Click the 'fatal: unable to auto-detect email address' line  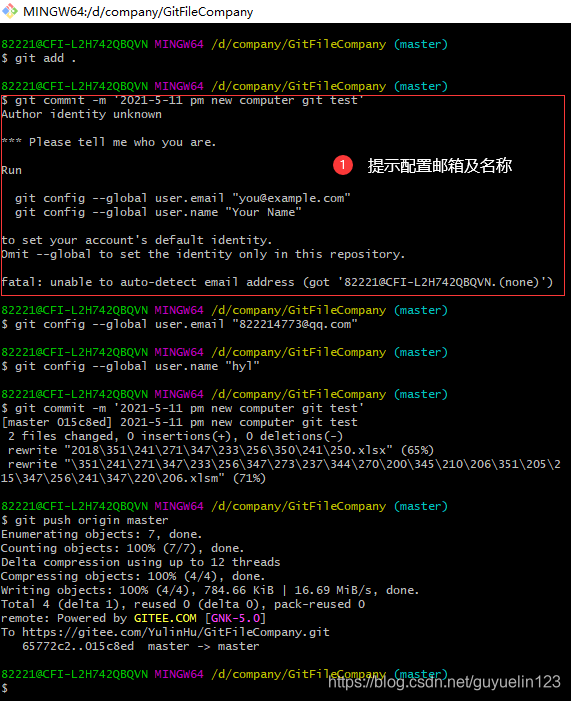[277, 282]
